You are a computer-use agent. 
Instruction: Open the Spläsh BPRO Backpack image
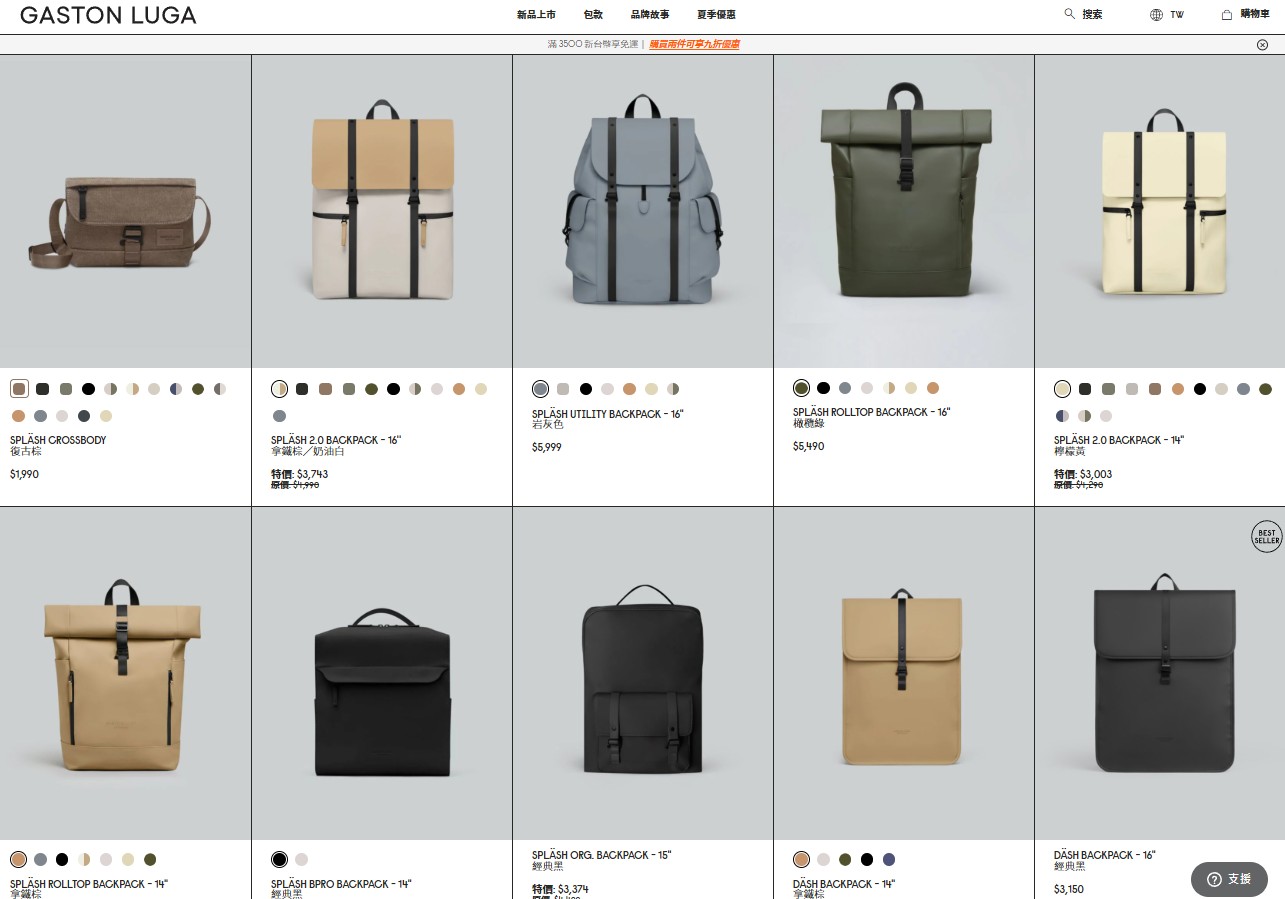point(382,673)
